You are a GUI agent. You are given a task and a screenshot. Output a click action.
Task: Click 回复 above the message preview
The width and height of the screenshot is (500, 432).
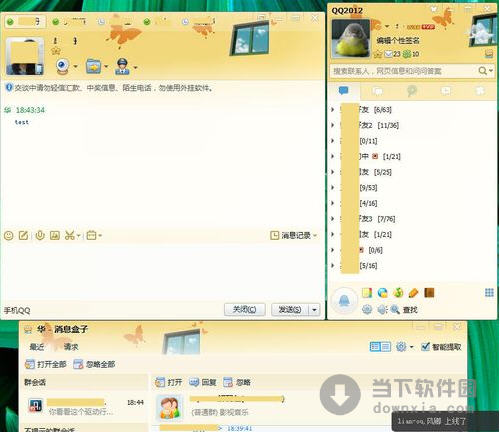point(203,382)
